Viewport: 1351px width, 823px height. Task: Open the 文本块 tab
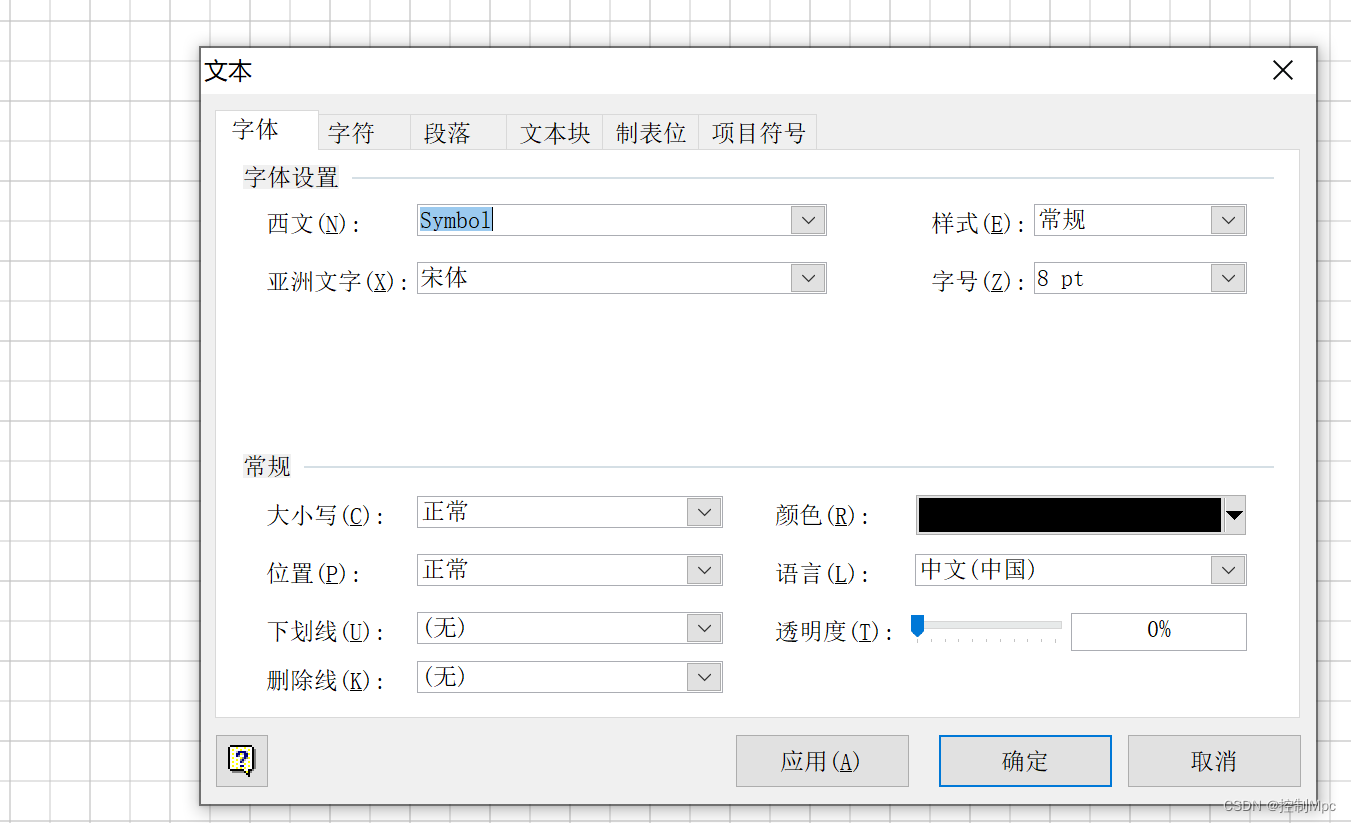click(555, 133)
